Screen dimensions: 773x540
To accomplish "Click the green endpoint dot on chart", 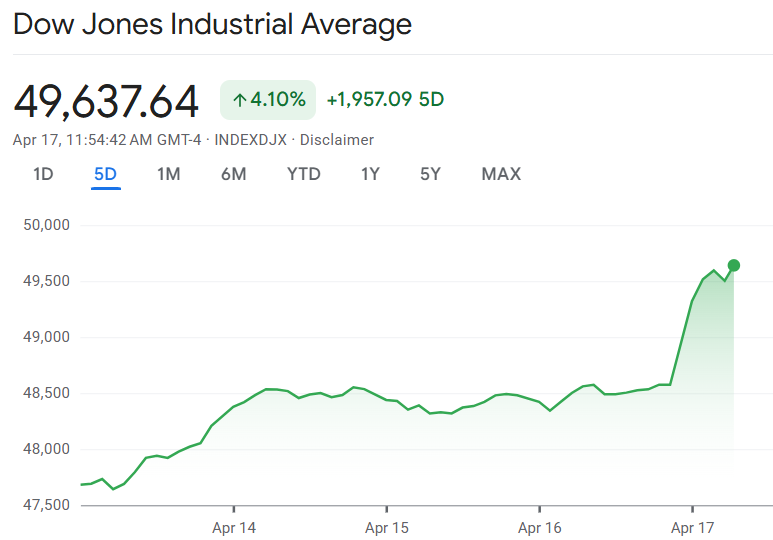I will (x=734, y=265).
